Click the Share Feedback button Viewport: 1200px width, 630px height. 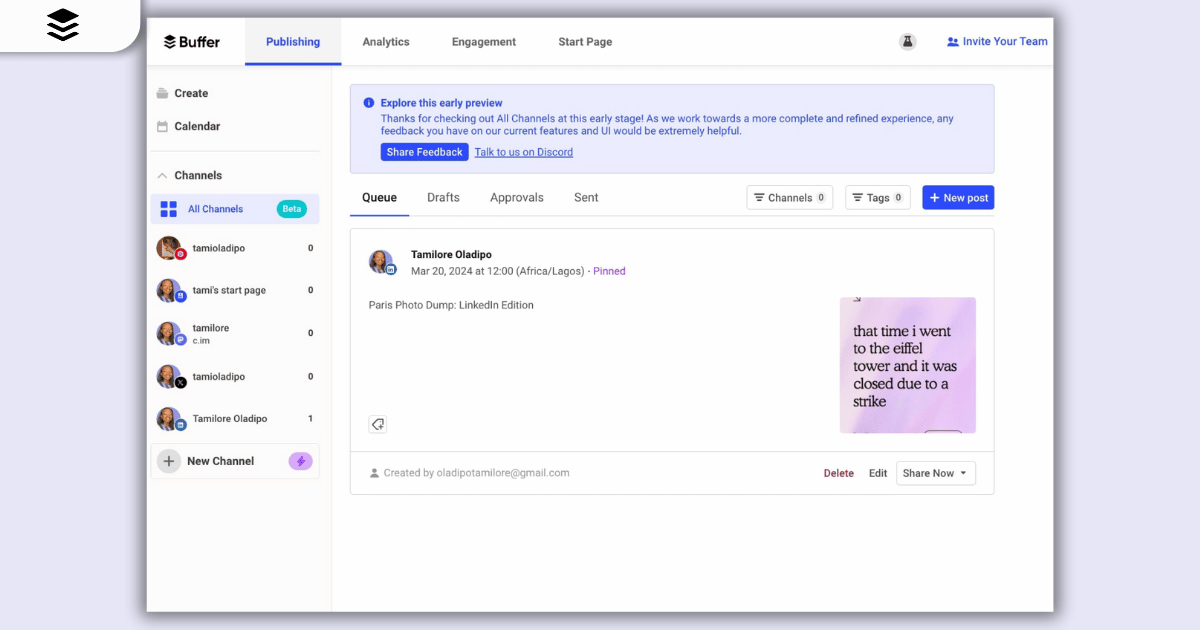point(424,152)
